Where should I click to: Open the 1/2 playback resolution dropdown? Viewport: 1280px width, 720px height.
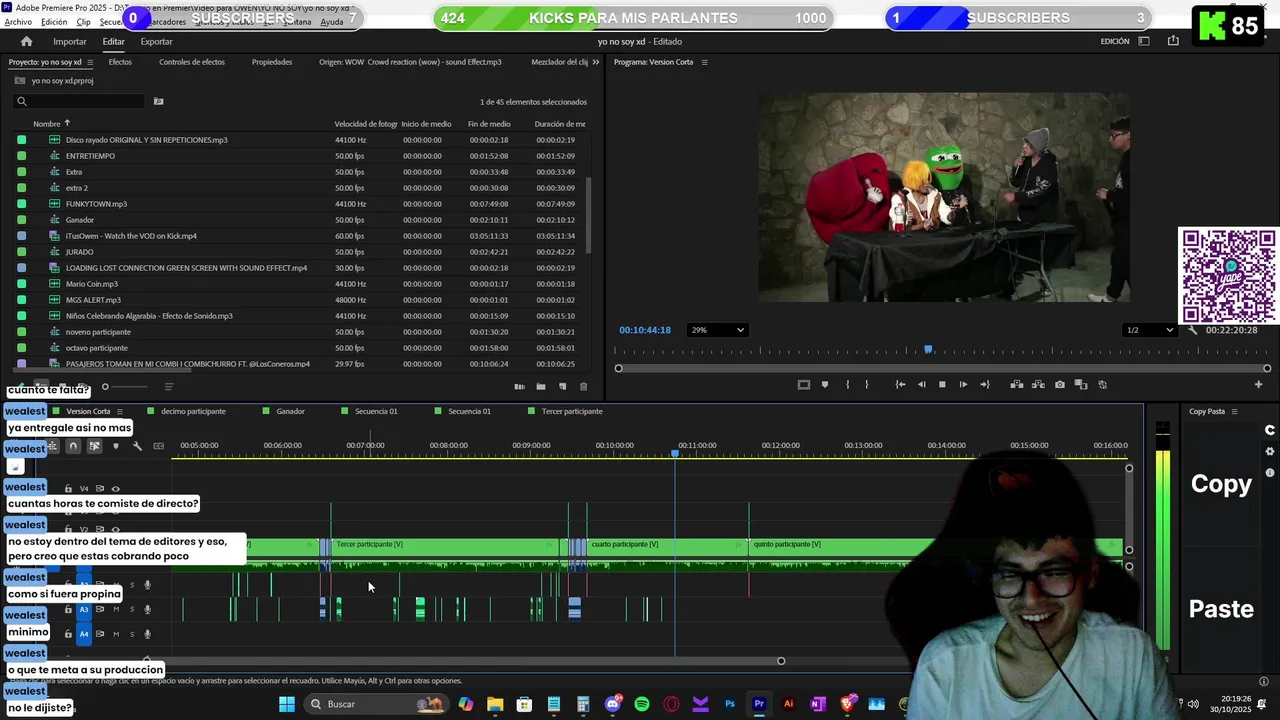1149,330
